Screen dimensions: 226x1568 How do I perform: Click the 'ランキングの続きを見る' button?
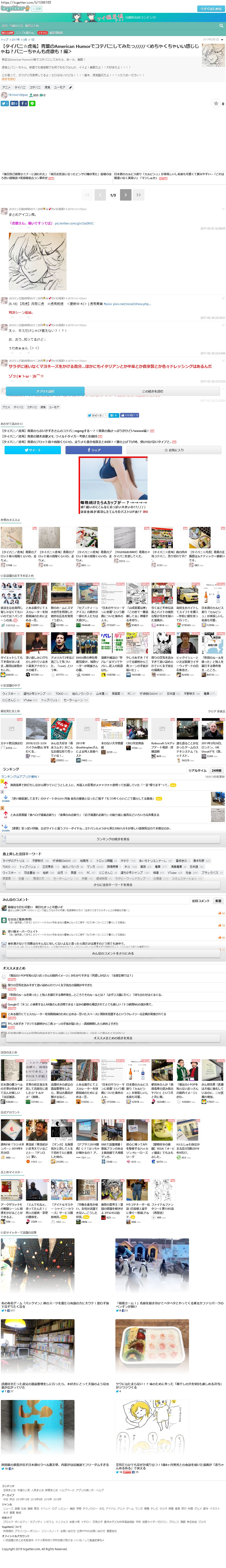pyautogui.click(x=113, y=839)
